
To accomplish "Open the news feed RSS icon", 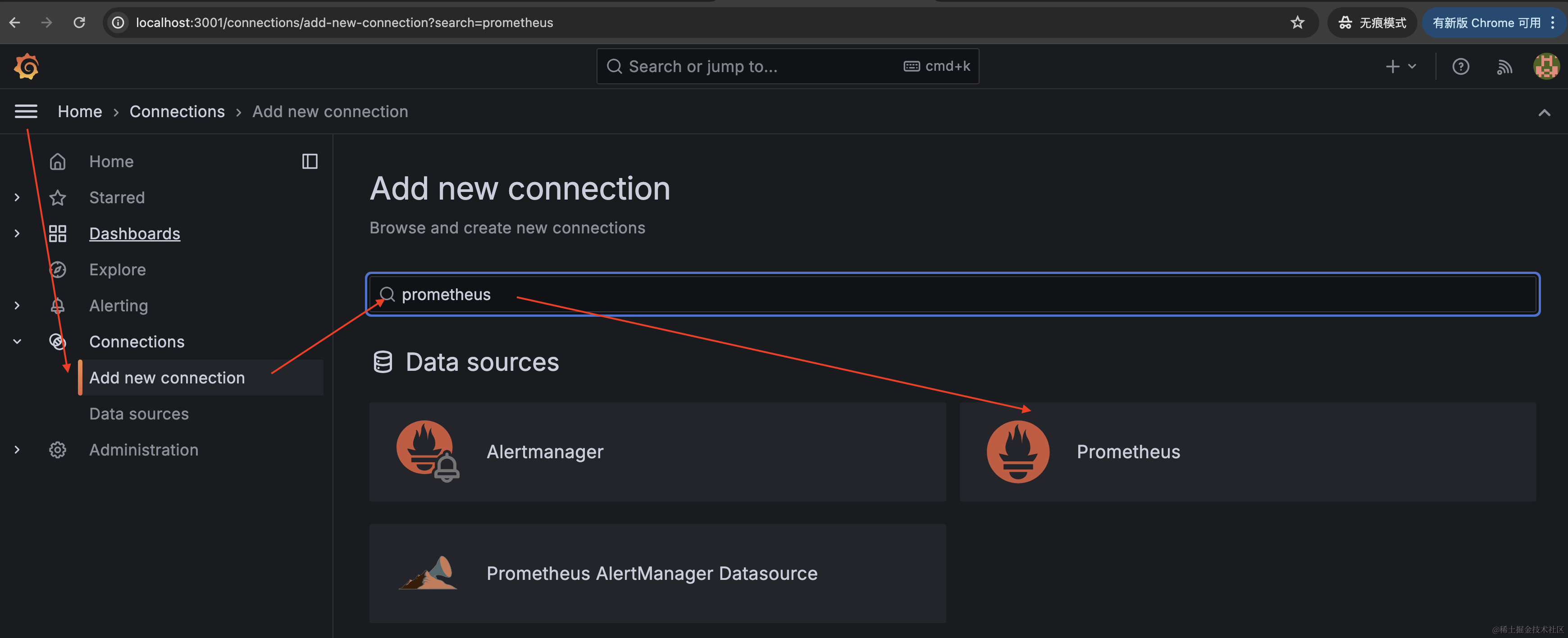I will coord(1504,66).
